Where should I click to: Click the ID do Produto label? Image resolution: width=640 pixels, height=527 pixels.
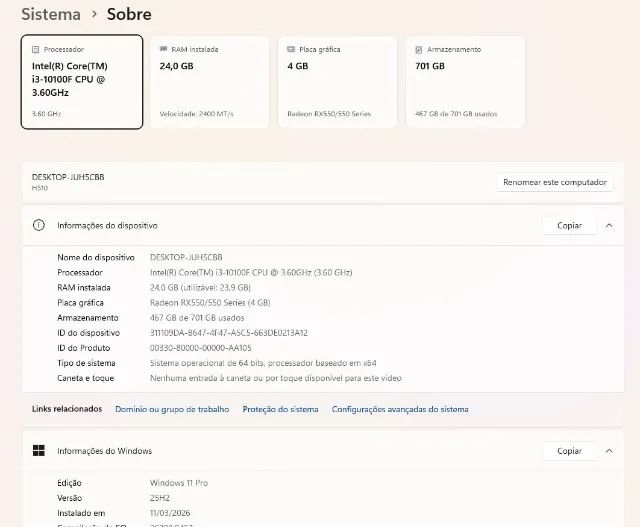click(84, 348)
